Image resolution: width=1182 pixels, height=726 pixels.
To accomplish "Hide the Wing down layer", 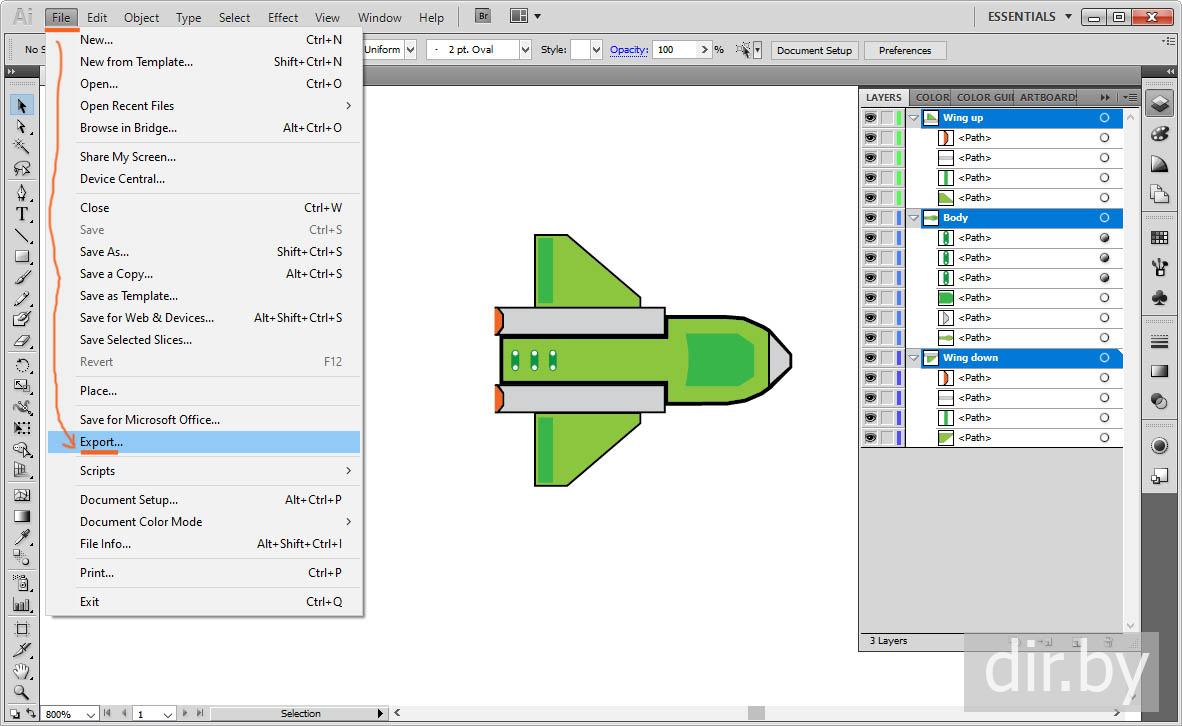I will point(870,358).
